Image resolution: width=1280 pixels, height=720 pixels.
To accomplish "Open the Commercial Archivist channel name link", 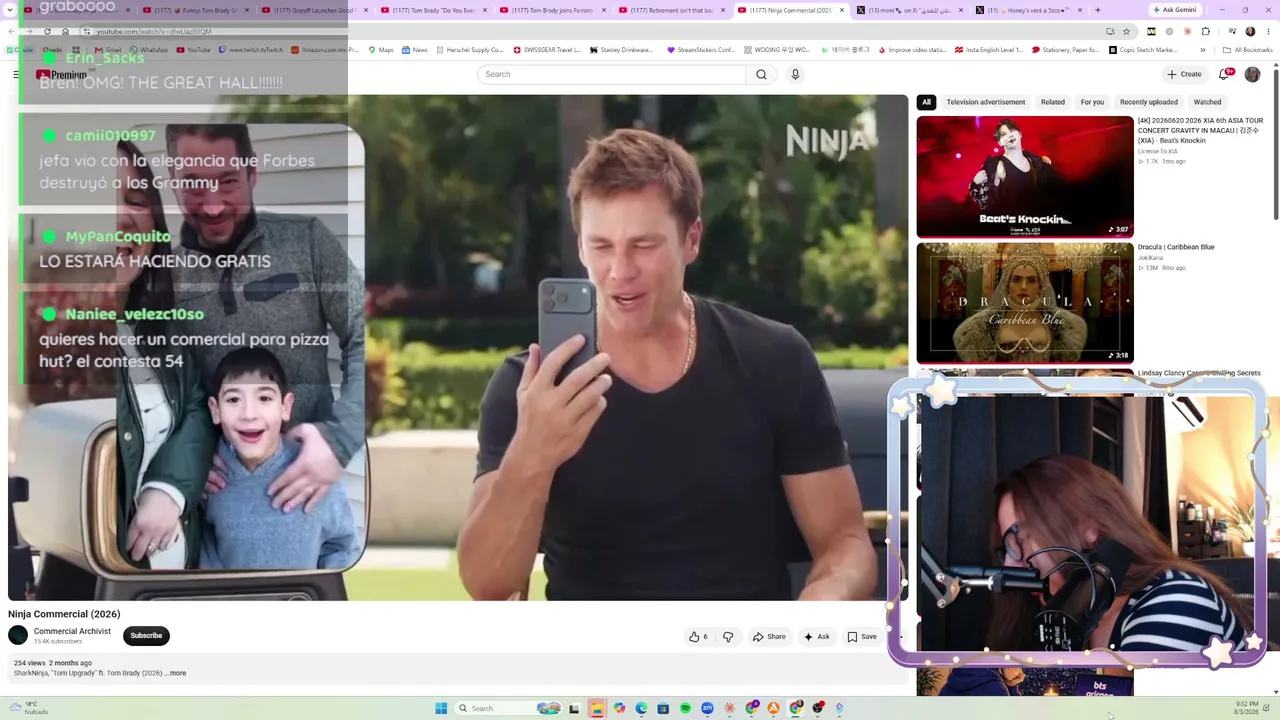I will [x=72, y=631].
